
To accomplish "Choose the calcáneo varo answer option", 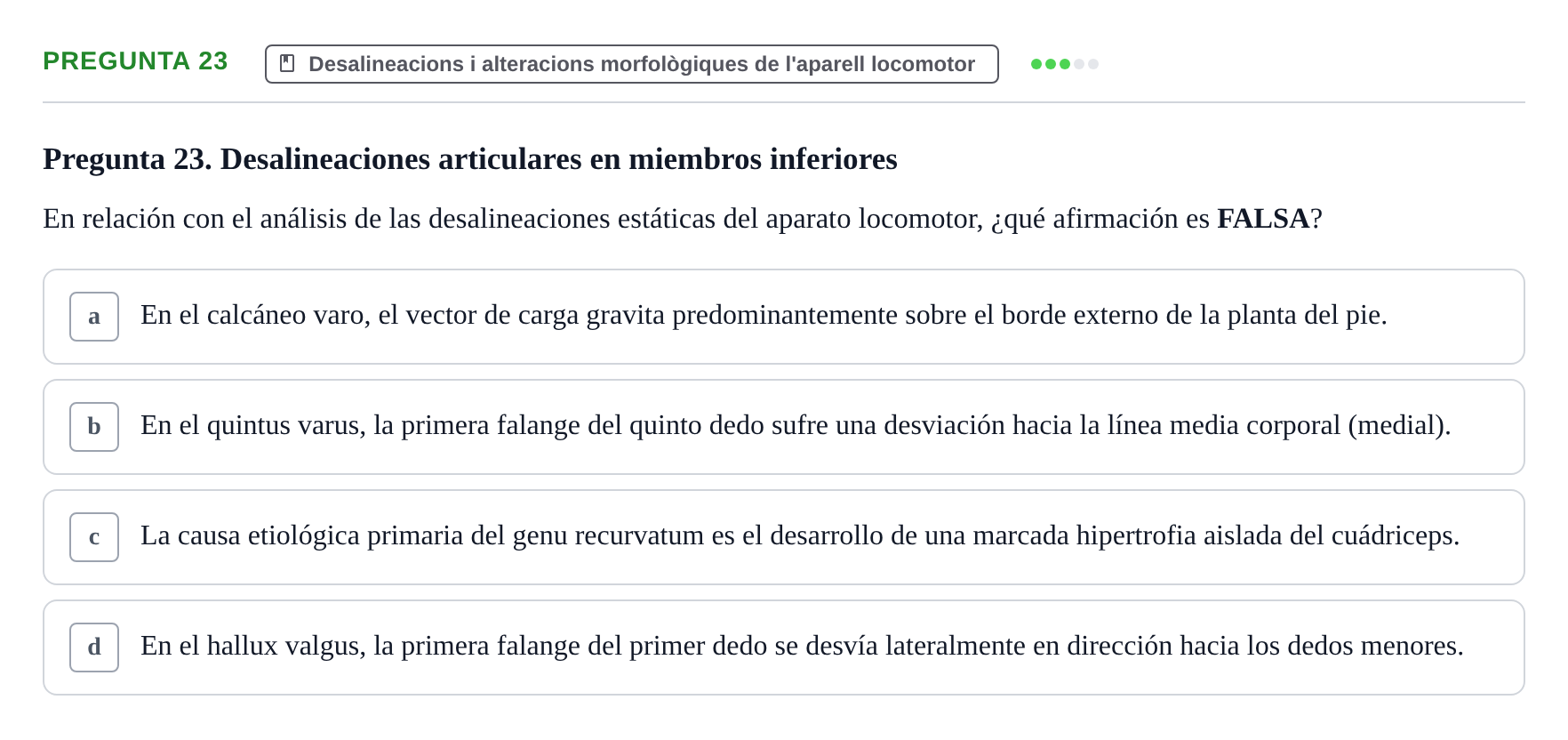I will pyautogui.click(x=784, y=317).
